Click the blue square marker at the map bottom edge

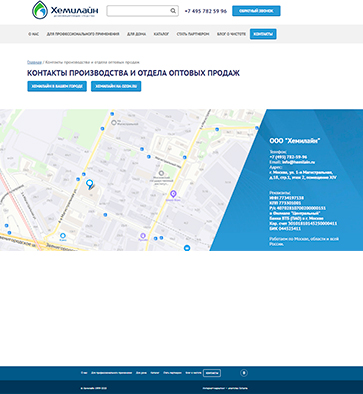coord(187,248)
